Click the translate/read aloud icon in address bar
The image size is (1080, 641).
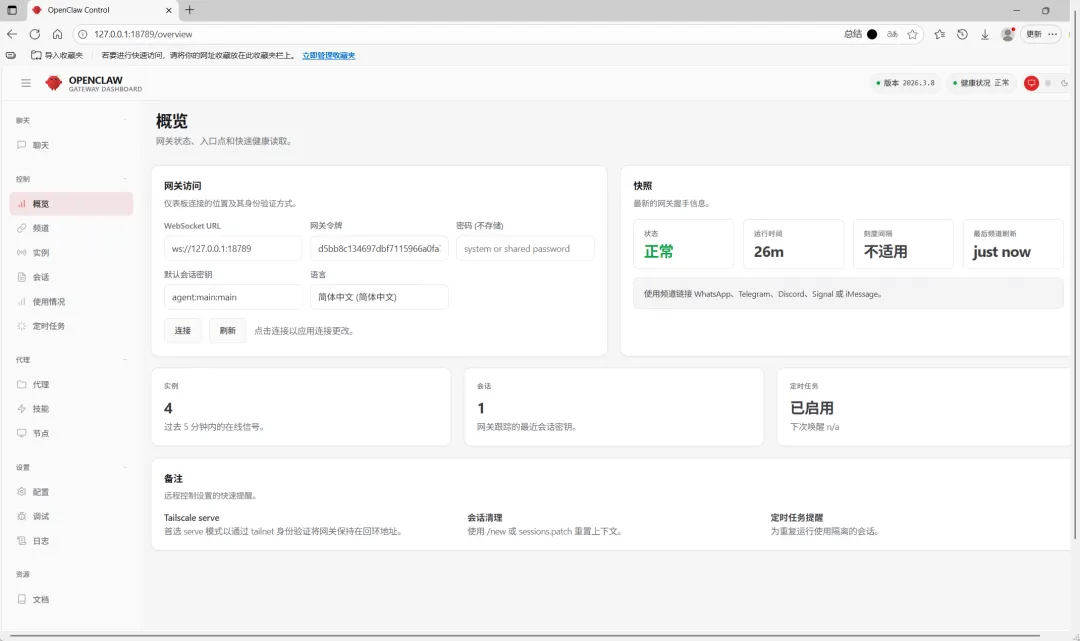[x=892, y=34]
